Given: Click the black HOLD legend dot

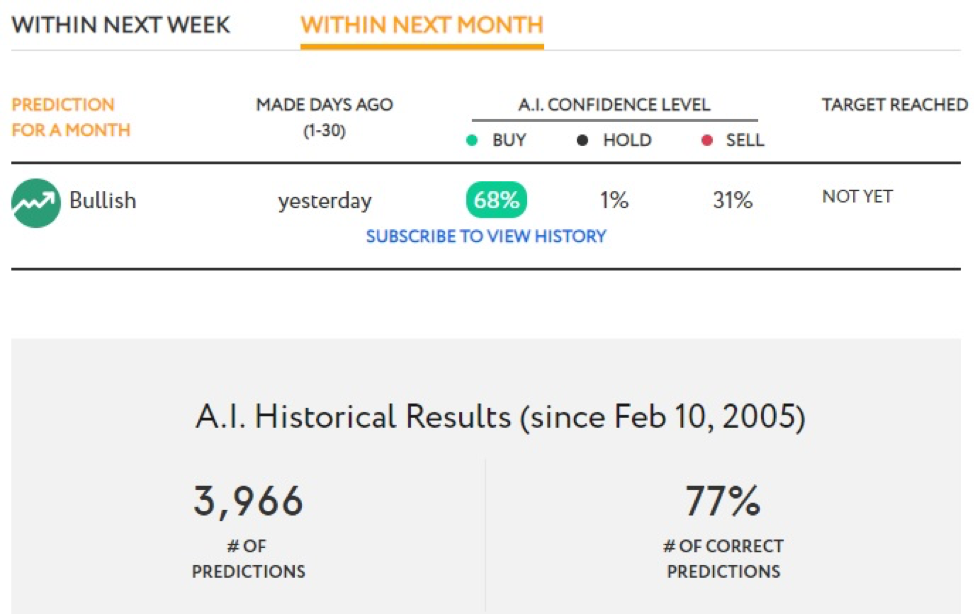Looking at the screenshot, I should (x=582, y=140).
